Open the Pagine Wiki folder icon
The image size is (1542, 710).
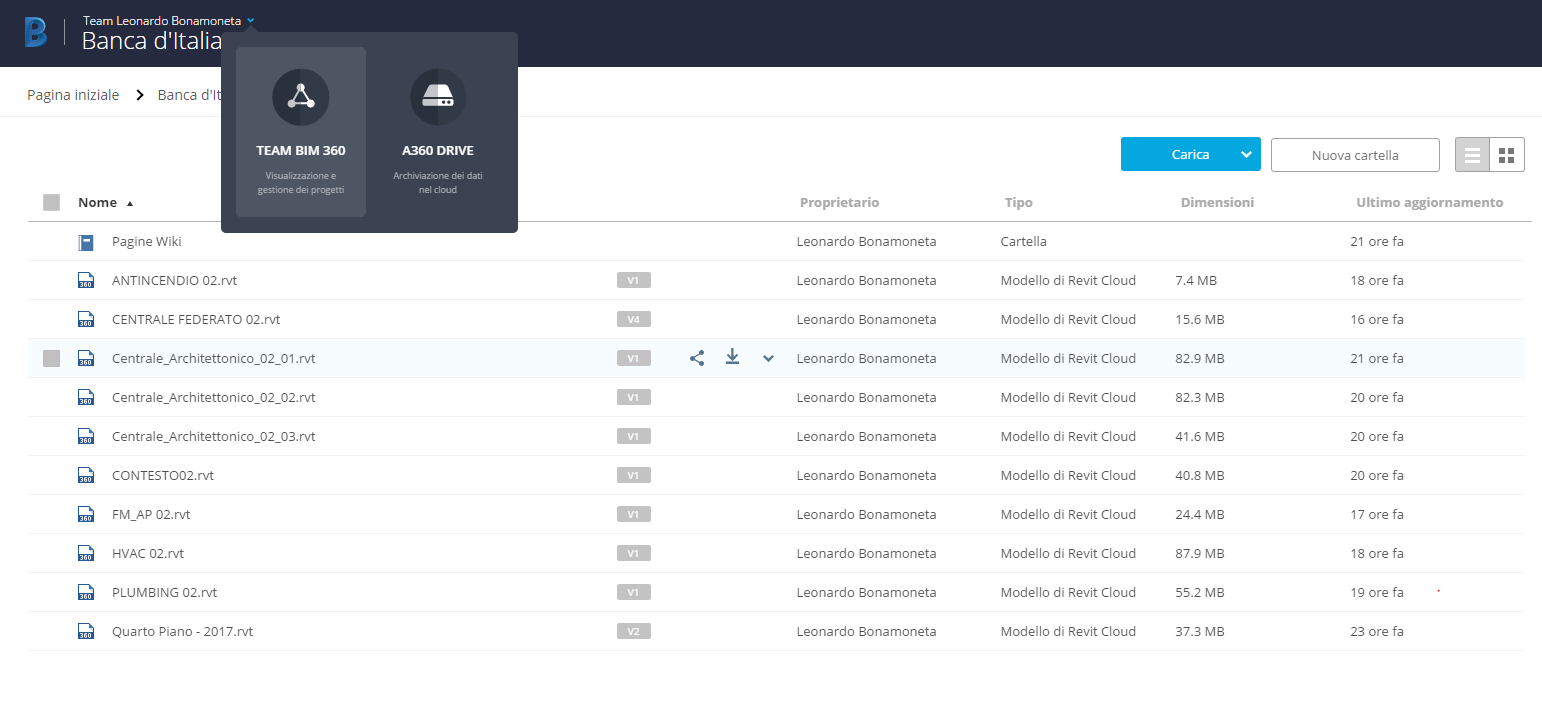(x=86, y=241)
